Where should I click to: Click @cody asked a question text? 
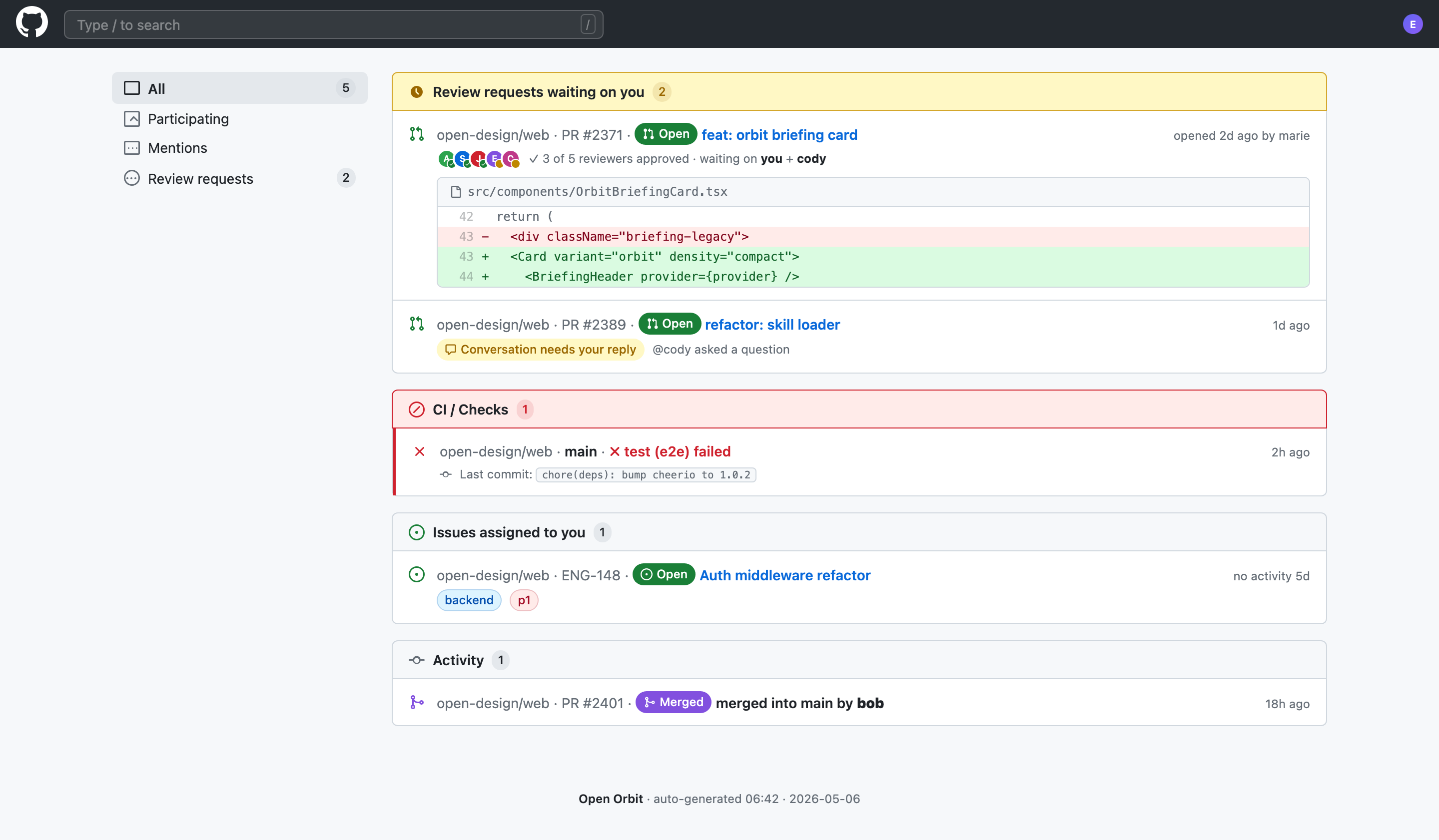(x=720, y=349)
